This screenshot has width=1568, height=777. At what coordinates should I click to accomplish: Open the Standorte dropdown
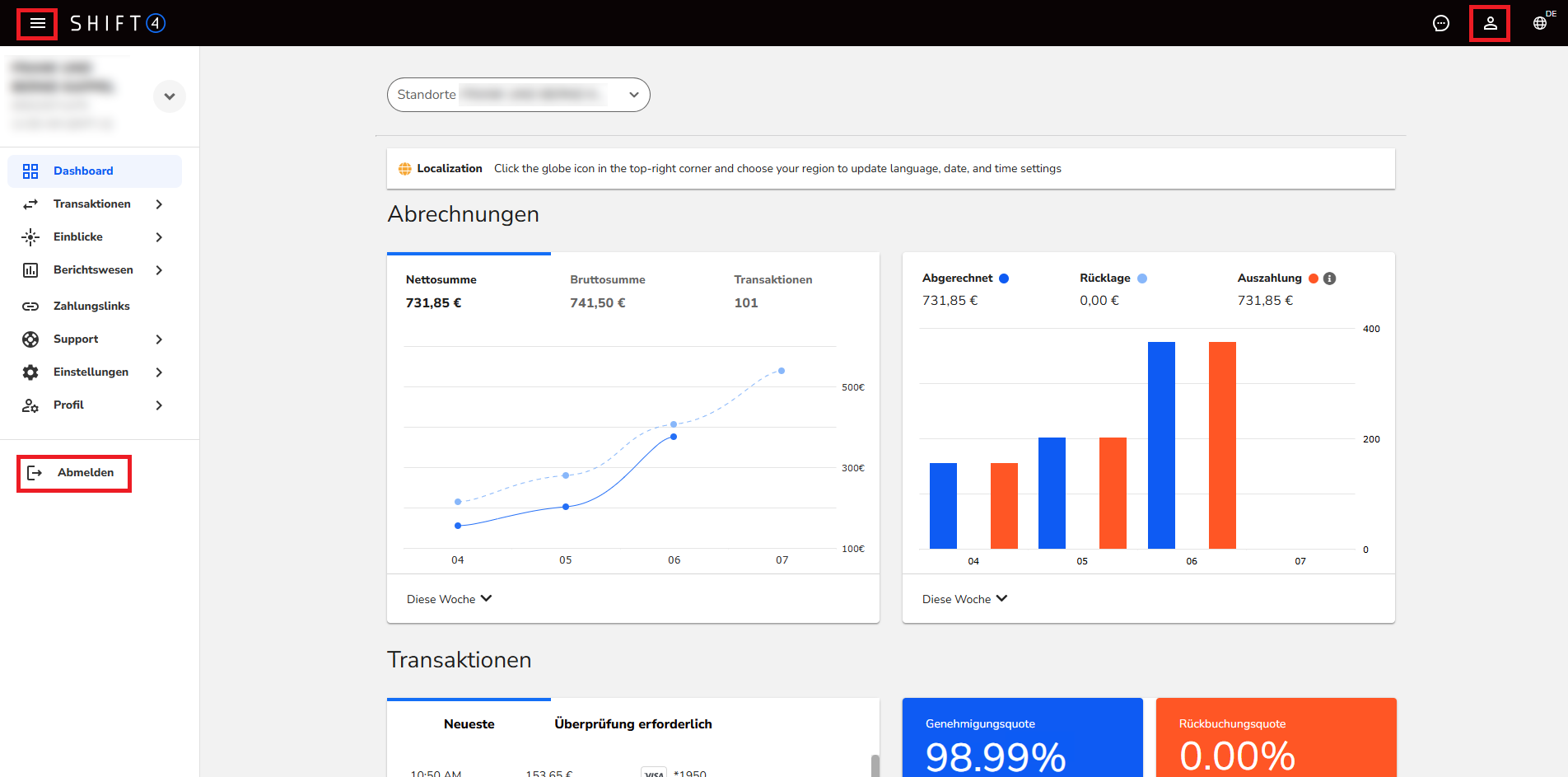[519, 95]
